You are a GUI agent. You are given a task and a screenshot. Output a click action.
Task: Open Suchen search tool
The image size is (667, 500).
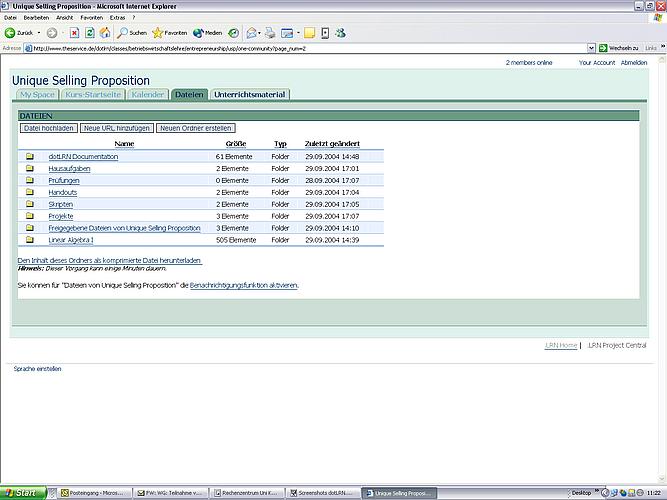click(x=132, y=33)
